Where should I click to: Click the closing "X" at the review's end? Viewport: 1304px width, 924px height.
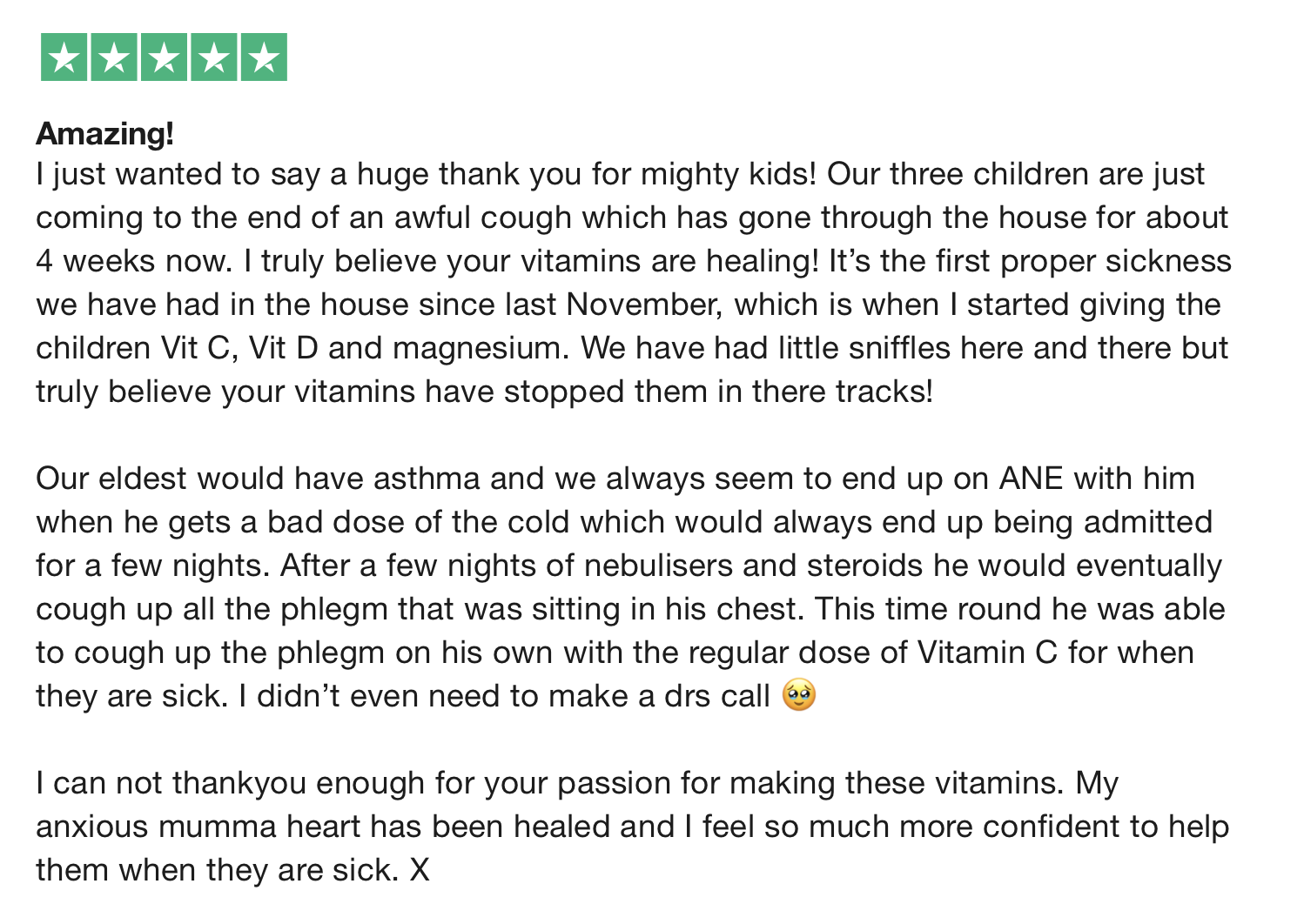[x=420, y=871]
